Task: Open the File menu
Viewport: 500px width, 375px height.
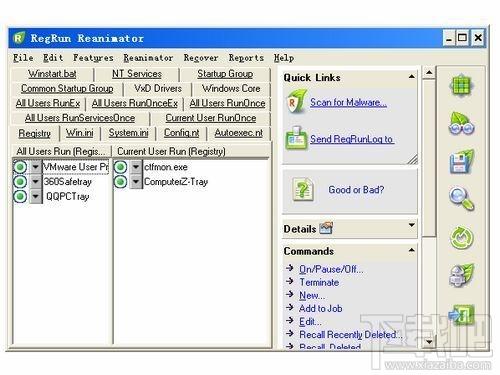Action: coord(23,58)
